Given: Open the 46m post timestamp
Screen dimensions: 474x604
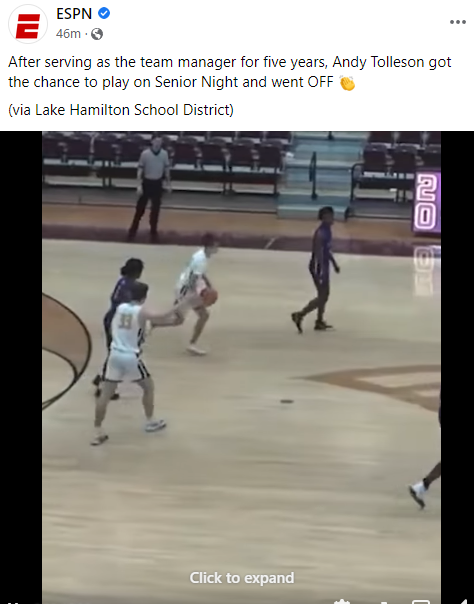Looking at the screenshot, I should pos(68,34).
